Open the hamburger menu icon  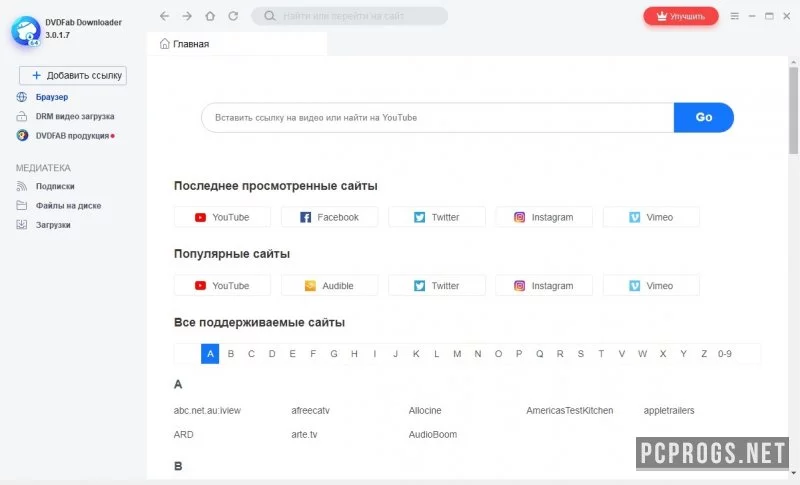tap(735, 16)
